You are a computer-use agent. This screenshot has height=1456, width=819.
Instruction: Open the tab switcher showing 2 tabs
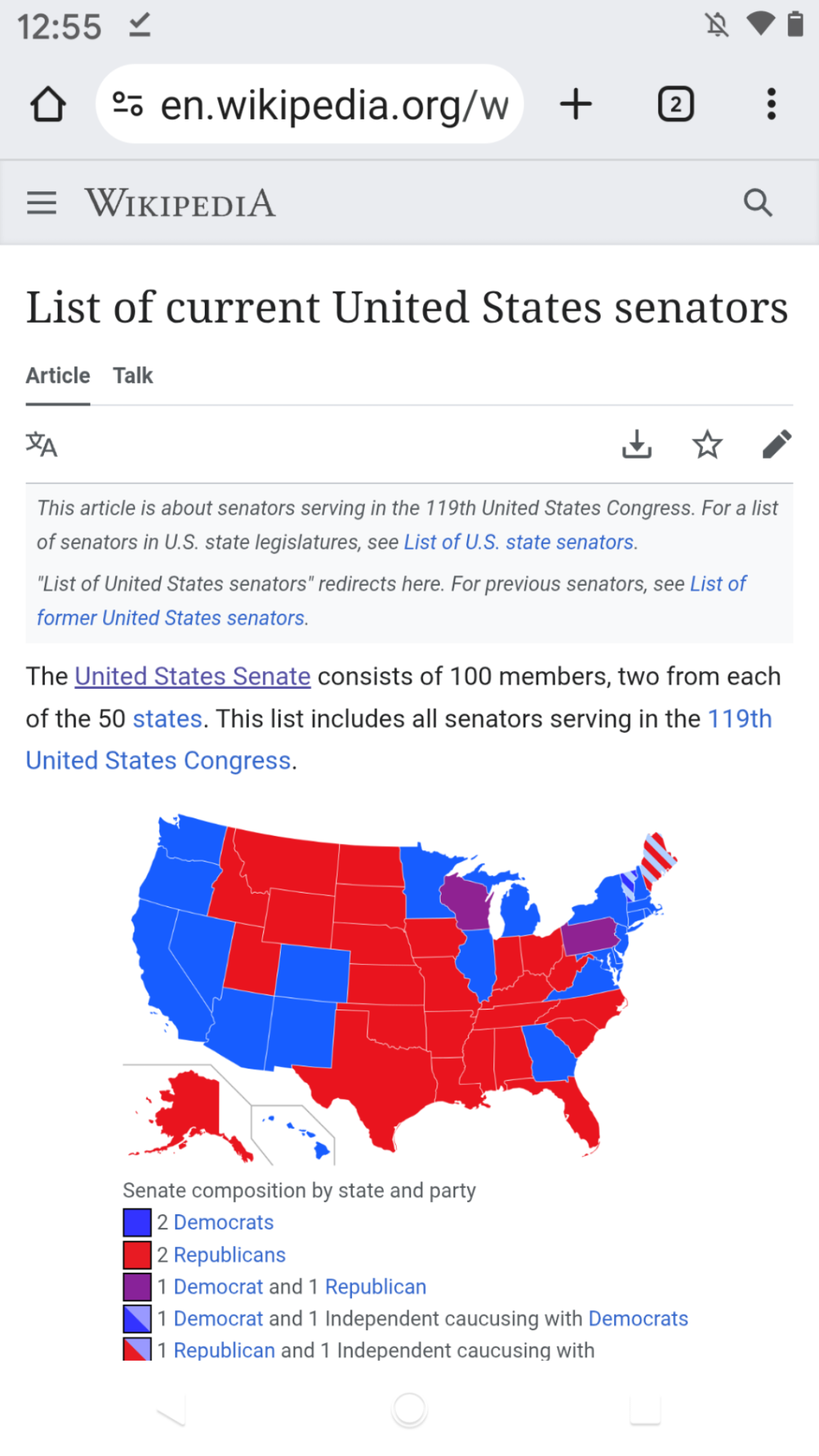(675, 105)
